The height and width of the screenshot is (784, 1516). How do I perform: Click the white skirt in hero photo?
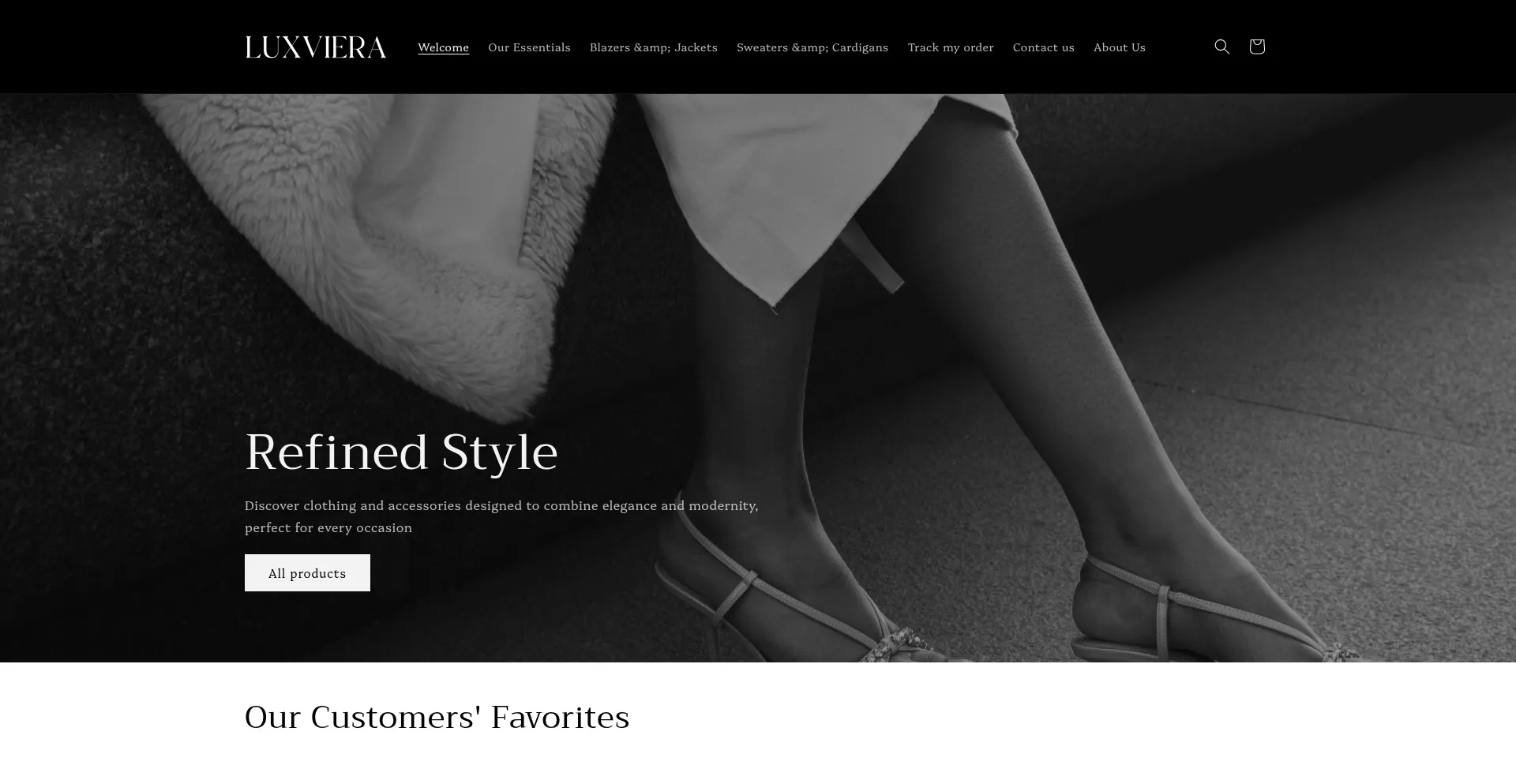click(821, 174)
